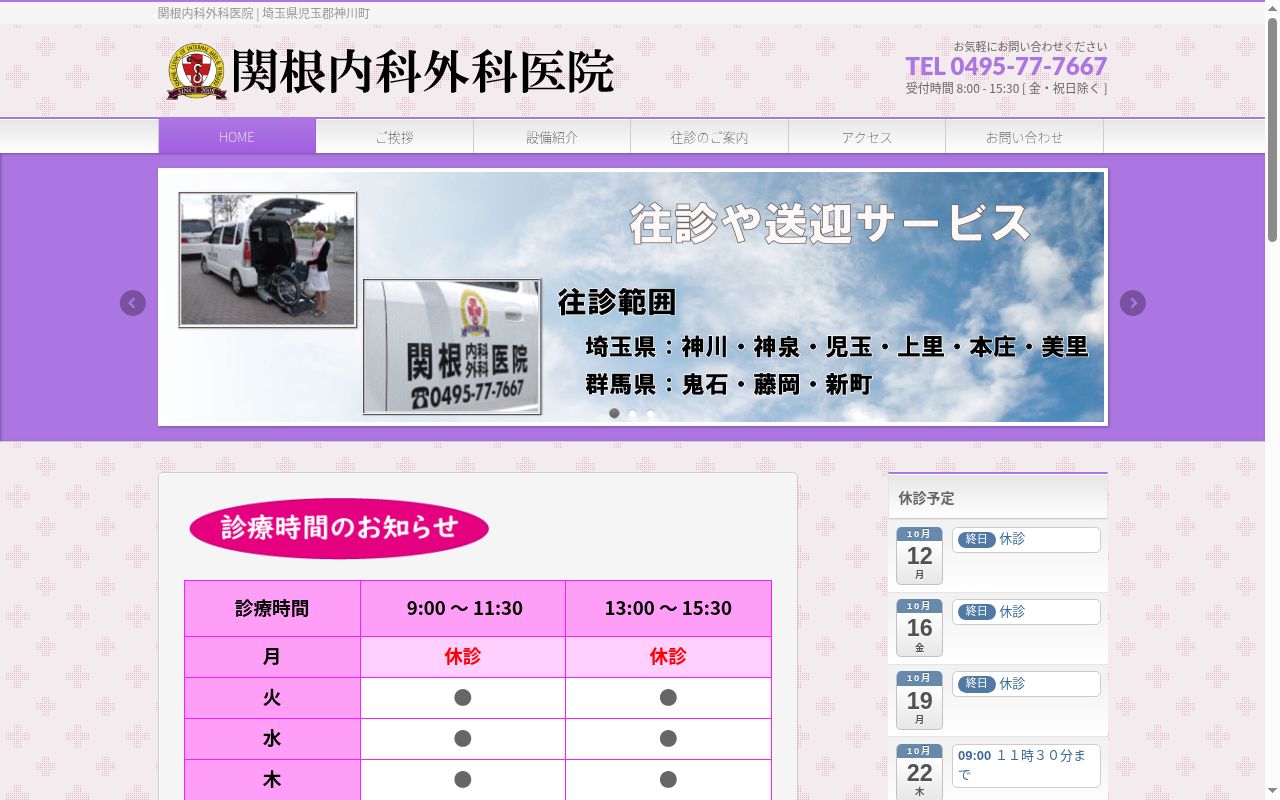Open the 休診 entry for October 19
The width and height of the screenshot is (1280, 800).
pyautogui.click(x=1026, y=684)
